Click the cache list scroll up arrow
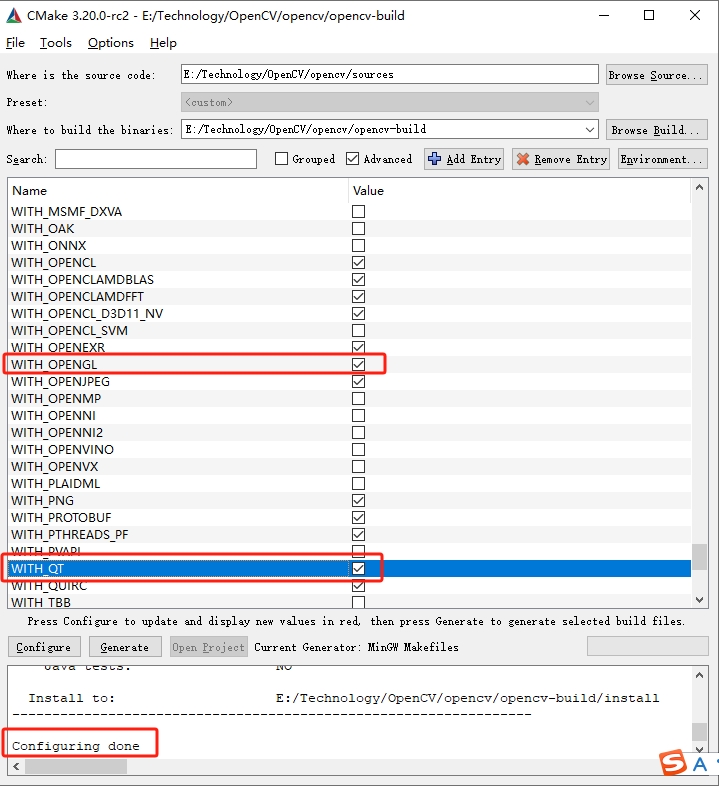This screenshot has height=793, width=719. pos(699,187)
